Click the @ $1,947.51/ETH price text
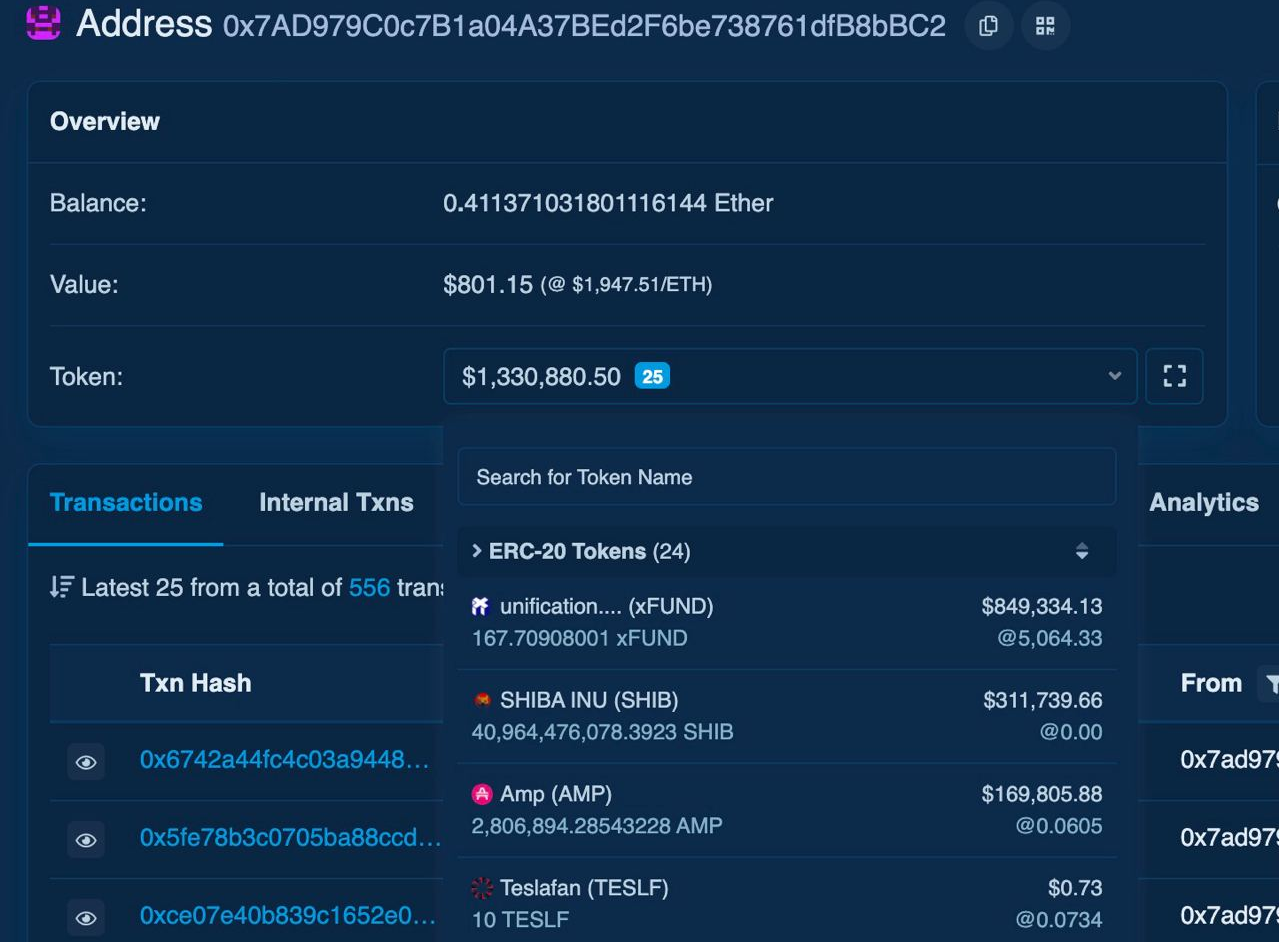 [626, 285]
